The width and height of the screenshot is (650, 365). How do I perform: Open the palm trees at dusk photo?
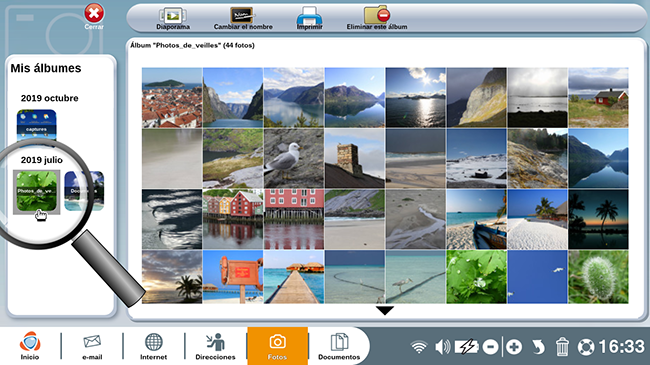pyautogui.click(x=598, y=219)
